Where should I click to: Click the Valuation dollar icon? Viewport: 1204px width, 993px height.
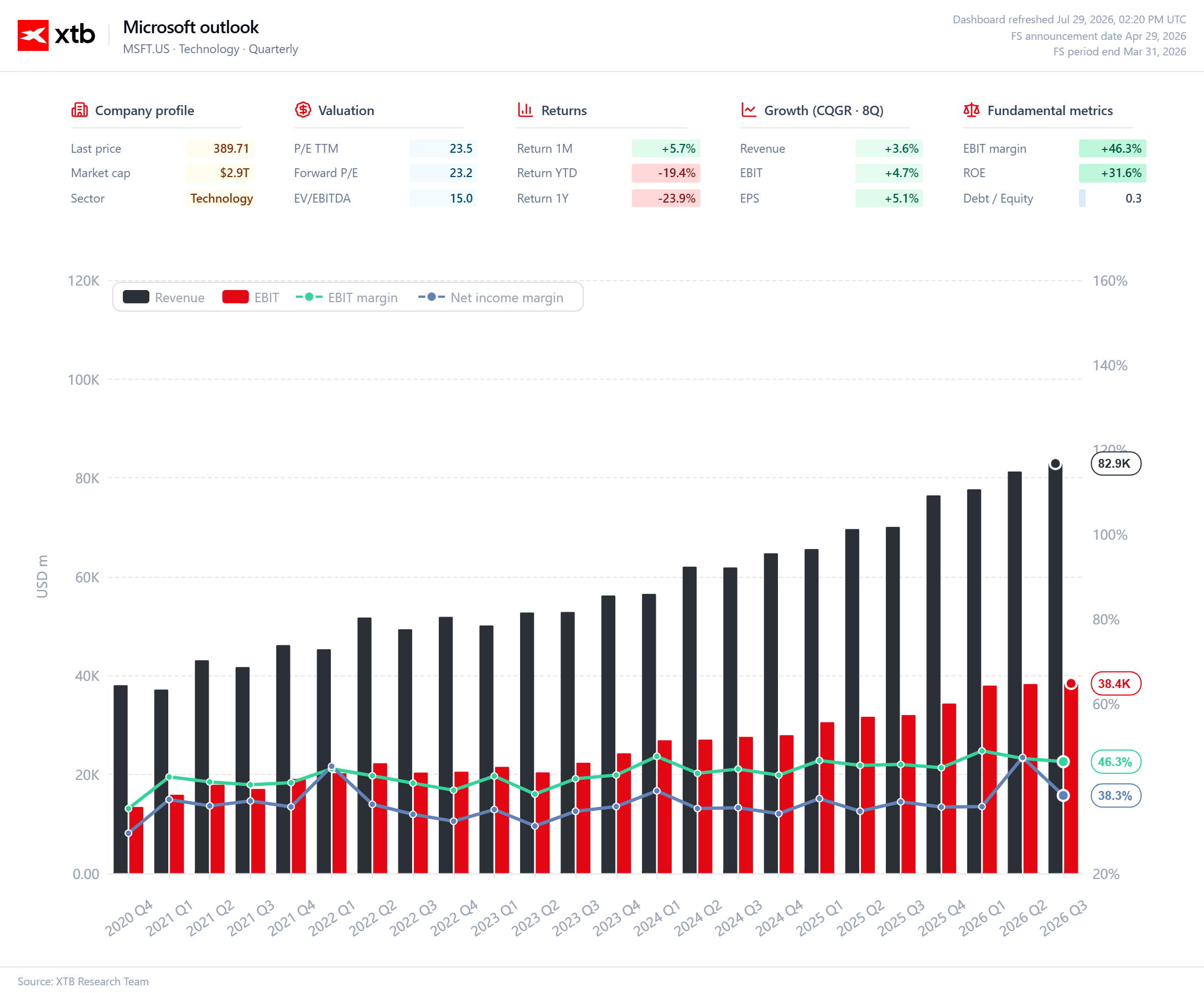[x=303, y=110]
